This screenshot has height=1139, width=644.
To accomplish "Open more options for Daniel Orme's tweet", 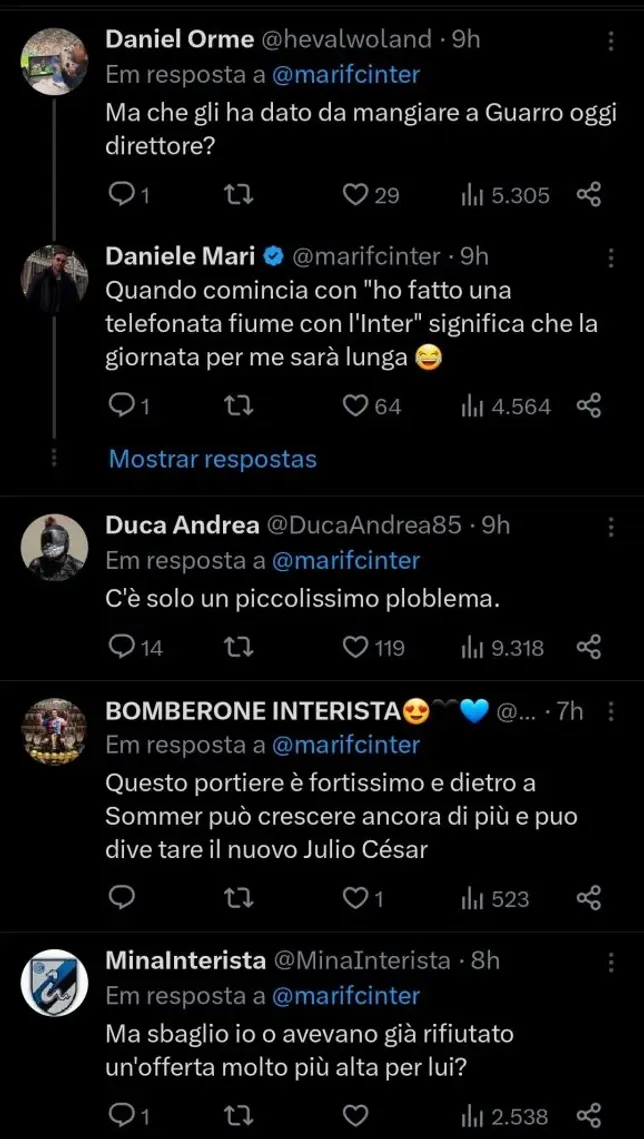I will (612, 41).
